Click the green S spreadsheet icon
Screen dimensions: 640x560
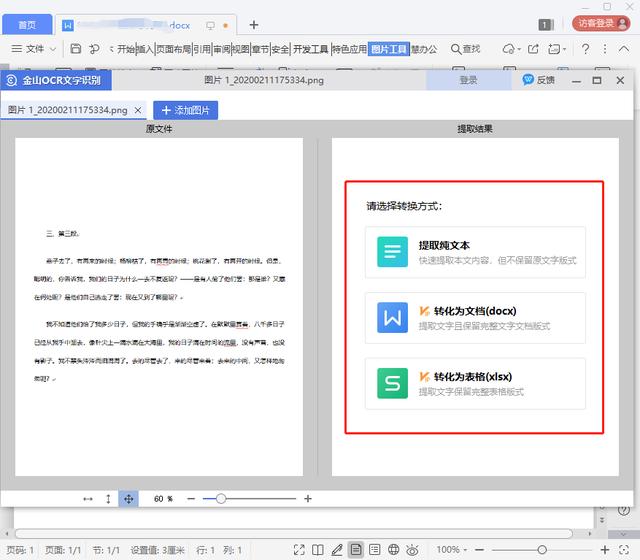[392, 383]
